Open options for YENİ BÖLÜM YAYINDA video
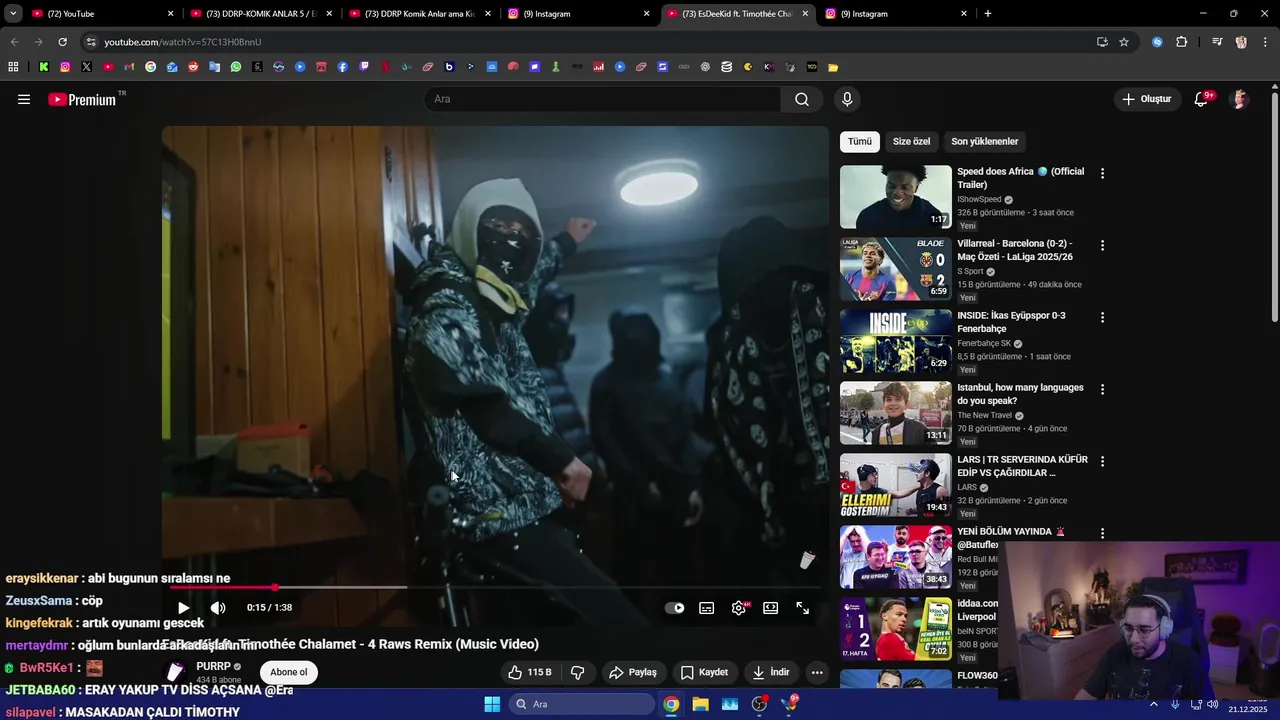Viewport: 1280px width, 720px height. pos(1102,533)
